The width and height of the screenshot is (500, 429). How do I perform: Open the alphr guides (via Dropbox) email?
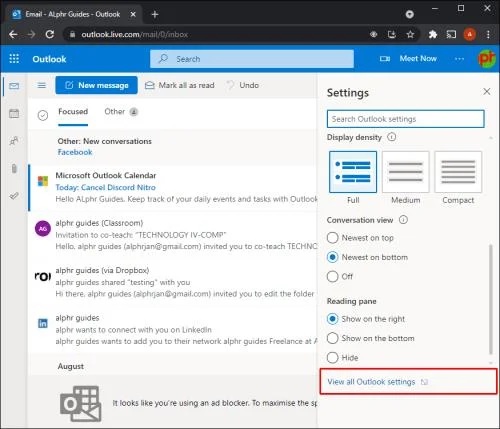click(x=173, y=282)
